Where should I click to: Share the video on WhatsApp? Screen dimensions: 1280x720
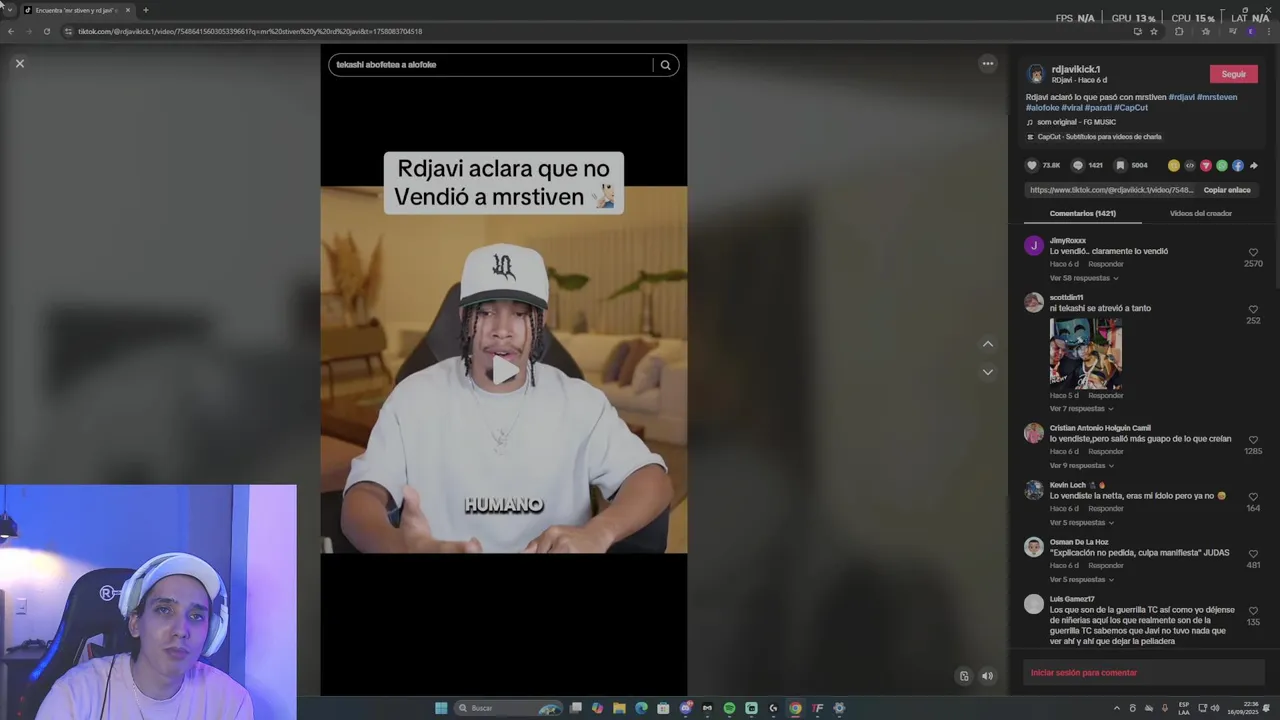tap(1221, 166)
